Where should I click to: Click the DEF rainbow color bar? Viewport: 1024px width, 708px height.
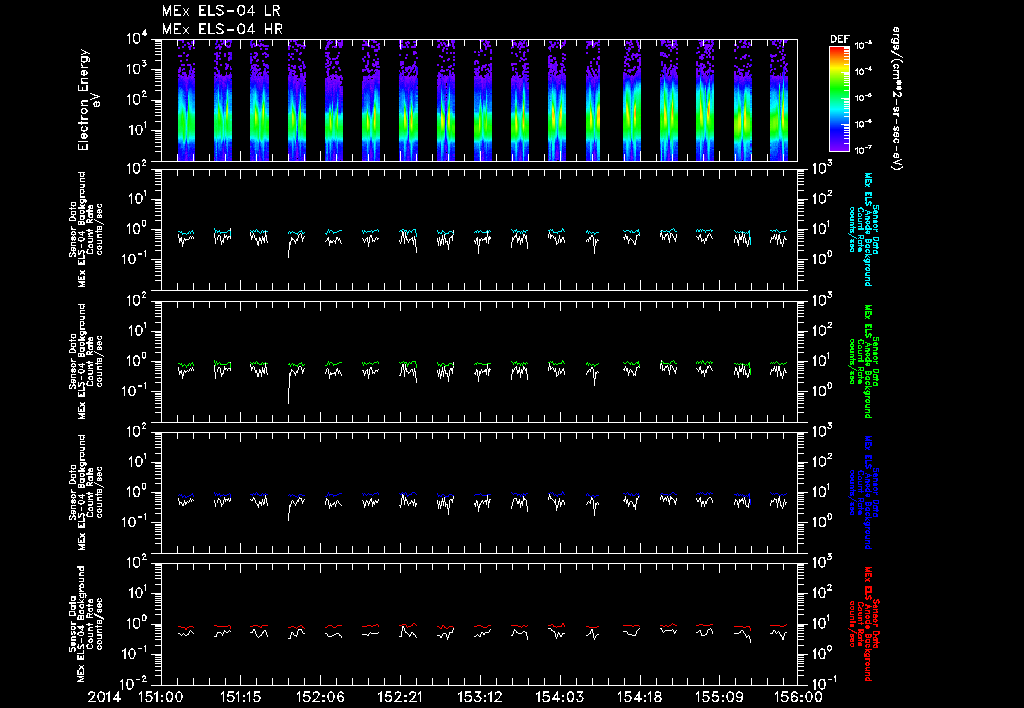point(840,98)
